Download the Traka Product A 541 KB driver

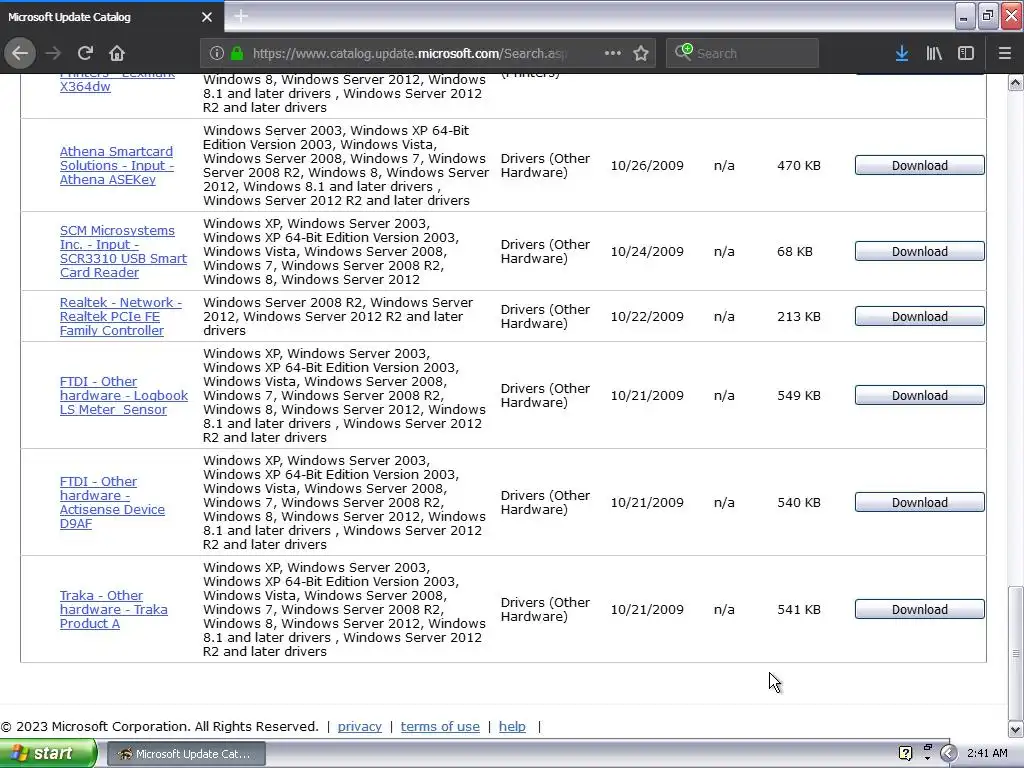point(920,609)
